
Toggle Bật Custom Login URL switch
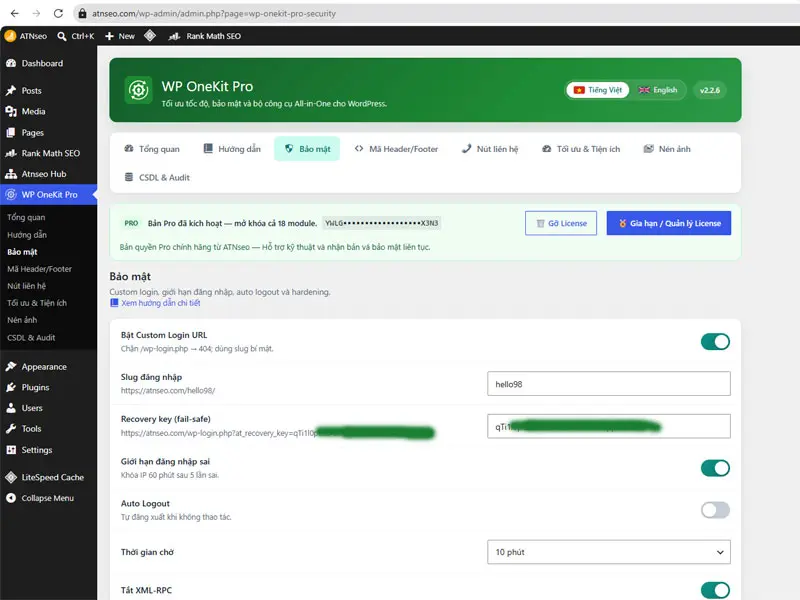(x=715, y=341)
